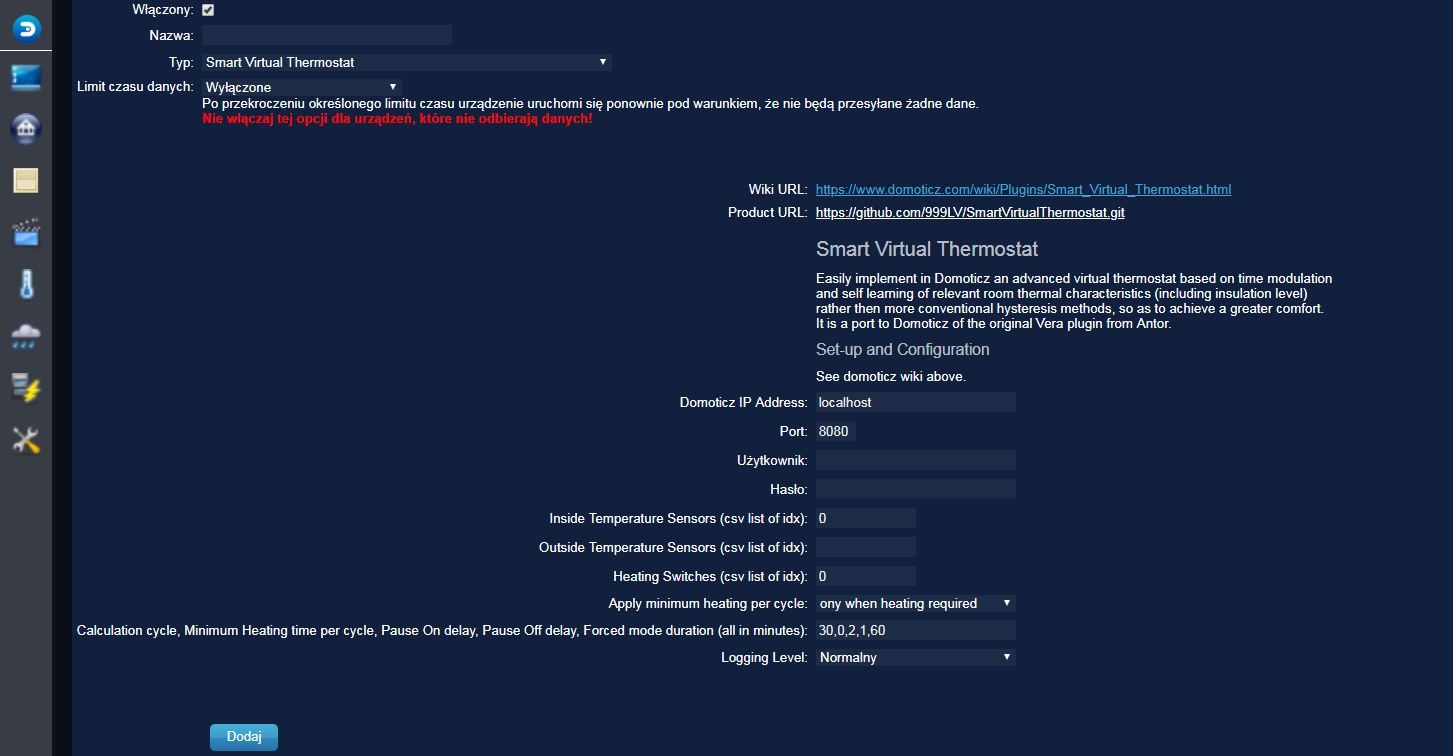Image resolution: width=1453 pixels, height=756 pixels.
Task: Toggle the Włączony checkbox
Action: coord(208,10)
